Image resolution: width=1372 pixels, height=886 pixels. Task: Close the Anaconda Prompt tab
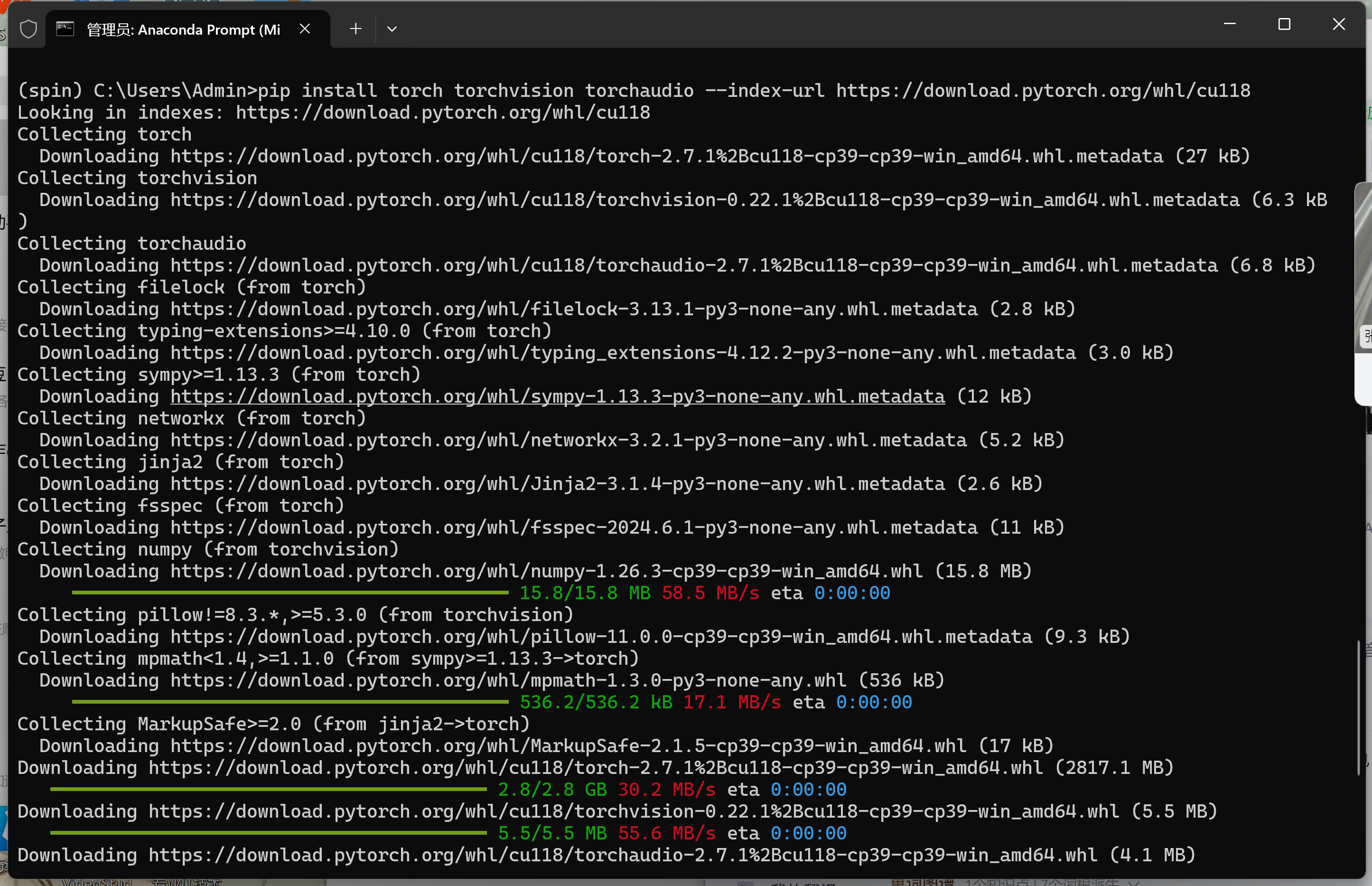pos(305,29)
